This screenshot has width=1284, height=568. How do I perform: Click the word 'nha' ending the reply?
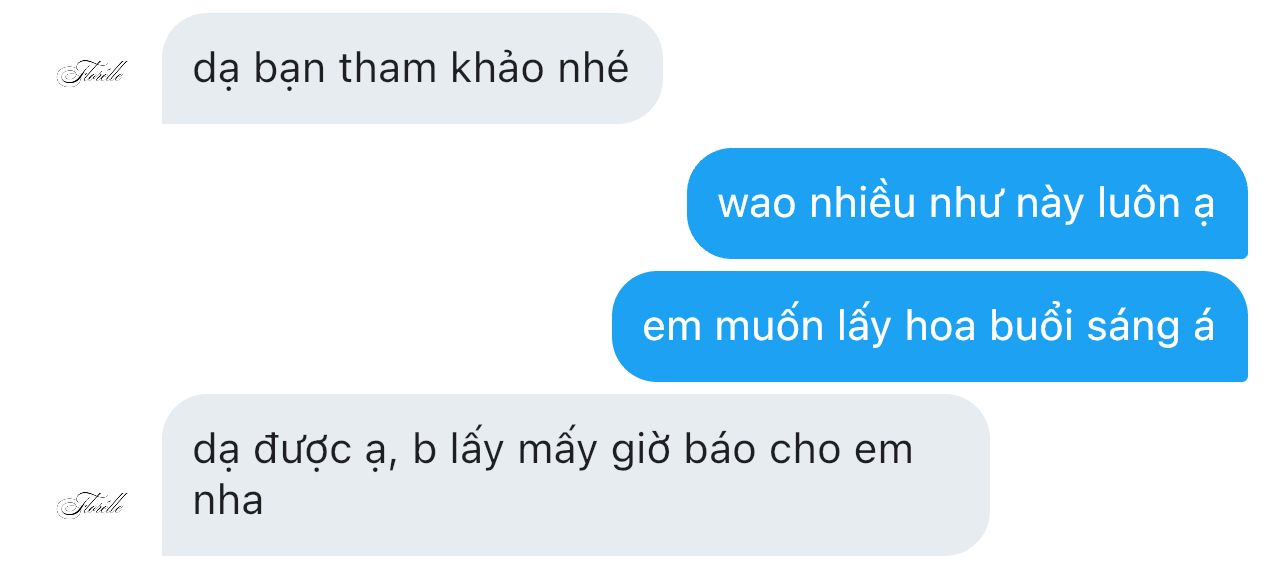228,499
